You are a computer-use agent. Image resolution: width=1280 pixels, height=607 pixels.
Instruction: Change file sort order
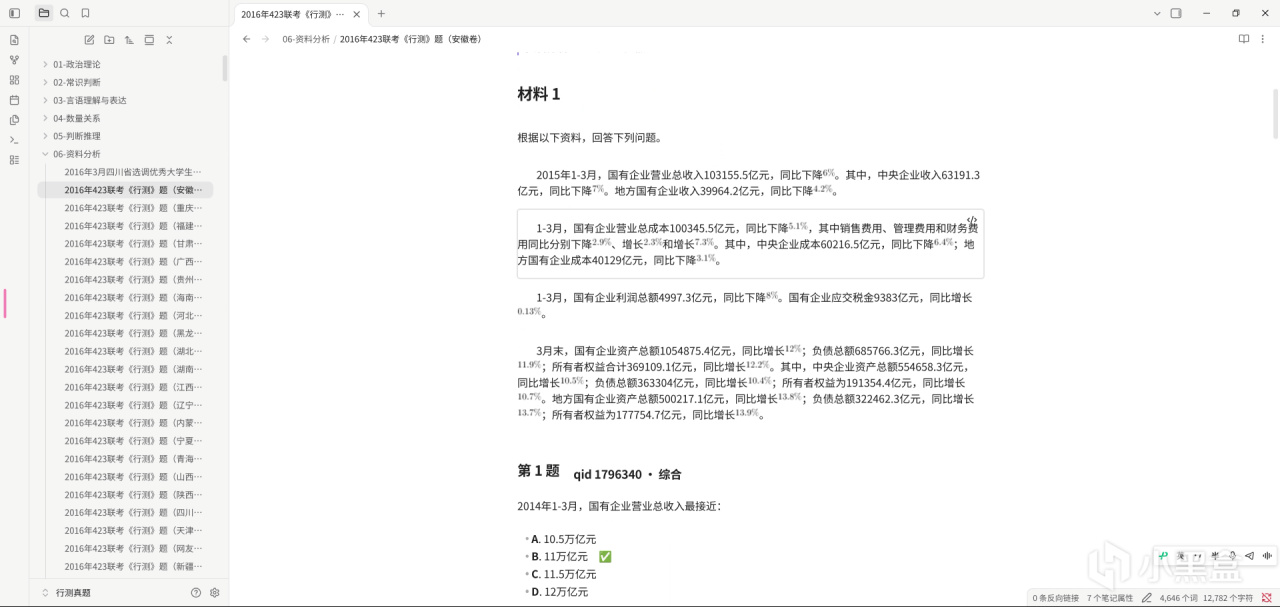click(129, 40)
